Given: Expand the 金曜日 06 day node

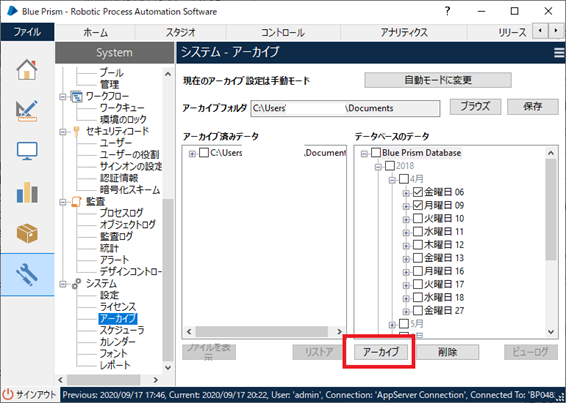Looking at the screenshot, I should coord(406,194).
